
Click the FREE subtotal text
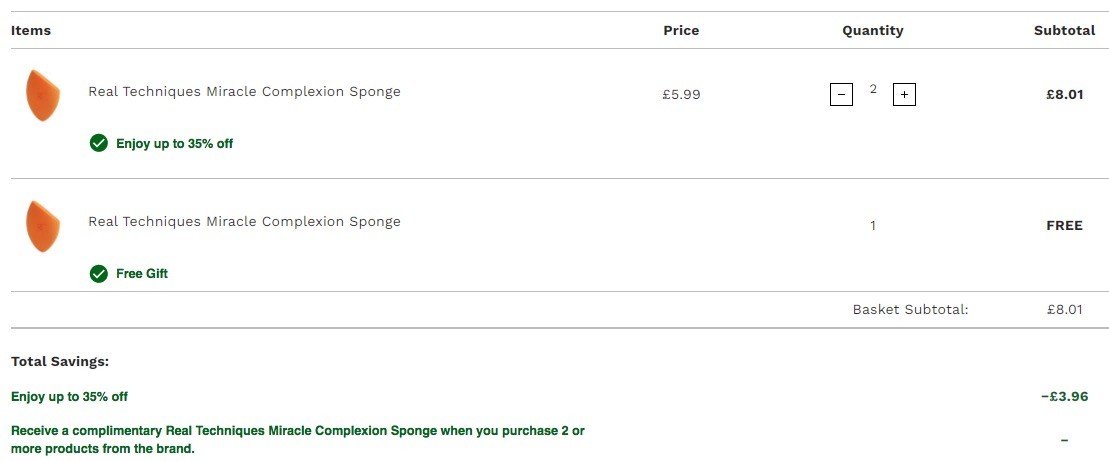[1064, 226]
